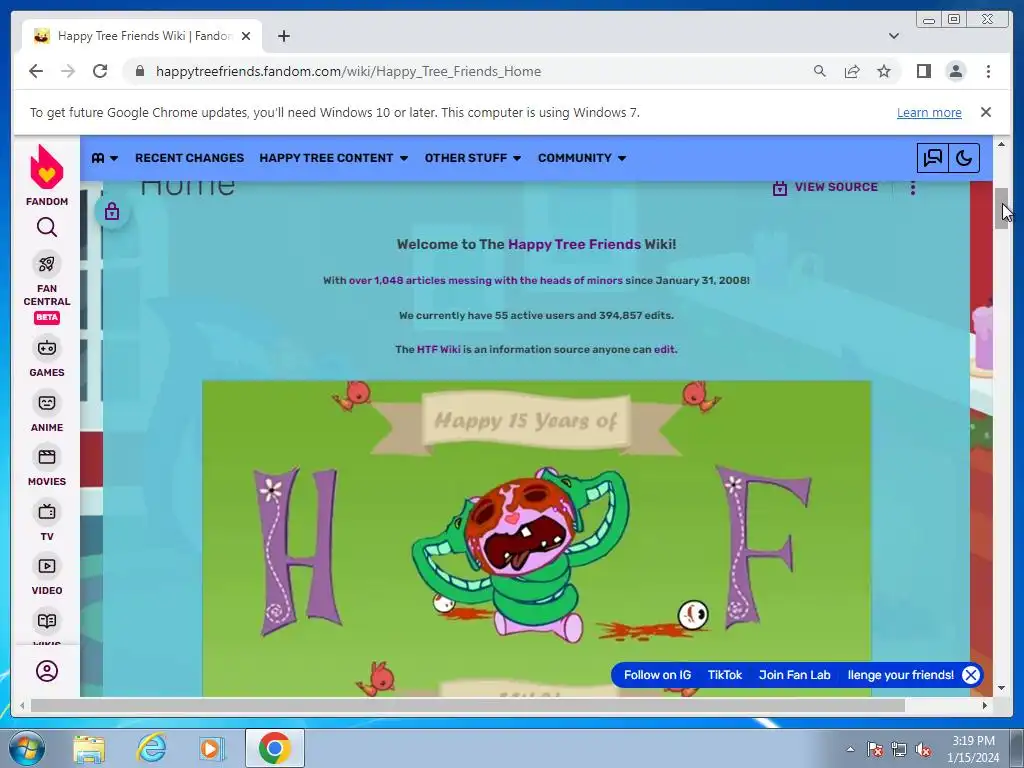Reload the current page
Screen dimensions: 1024x768
[100, 71]
